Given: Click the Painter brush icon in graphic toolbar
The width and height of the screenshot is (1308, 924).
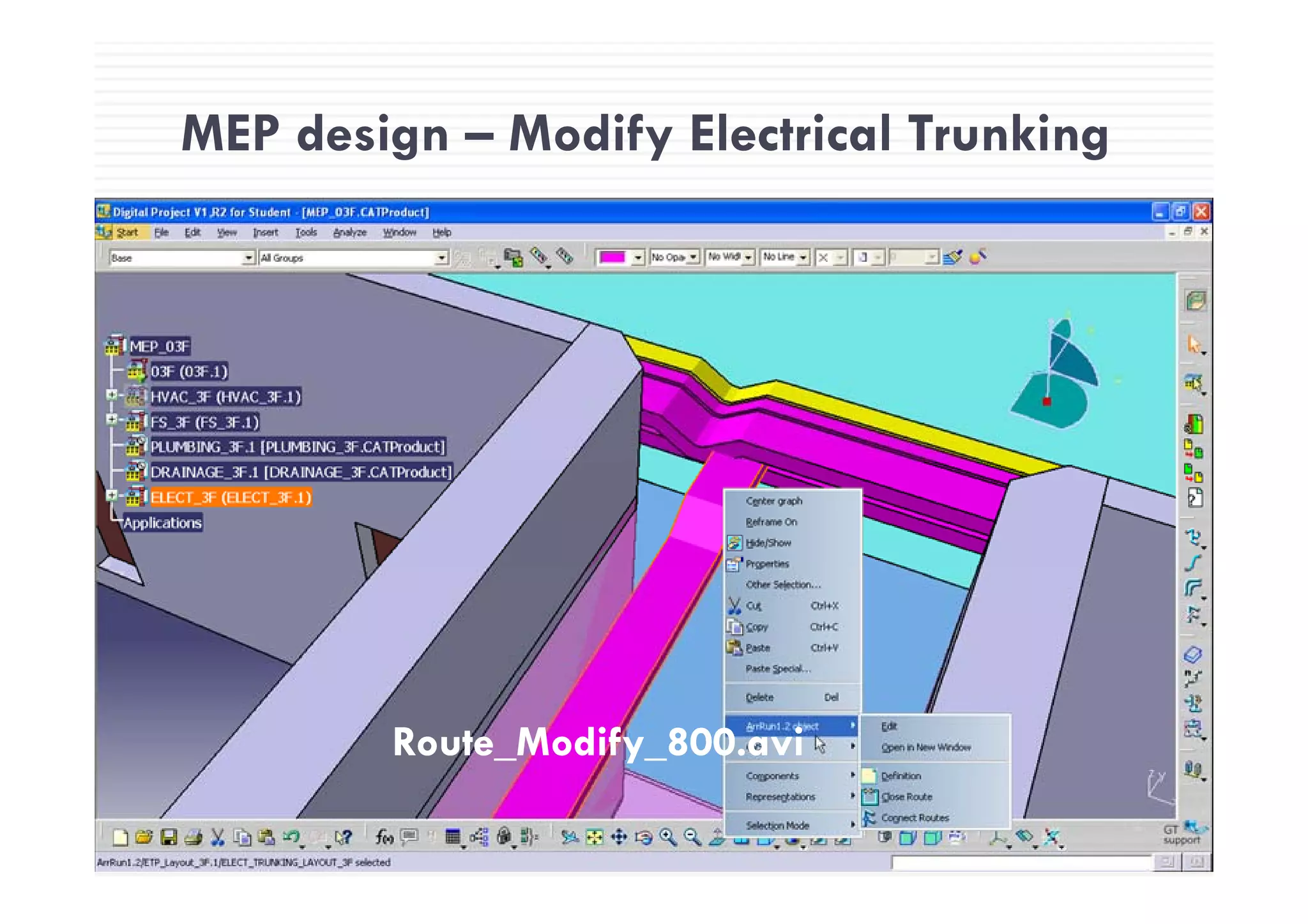Looking at the screenshot, I should 953,257.
